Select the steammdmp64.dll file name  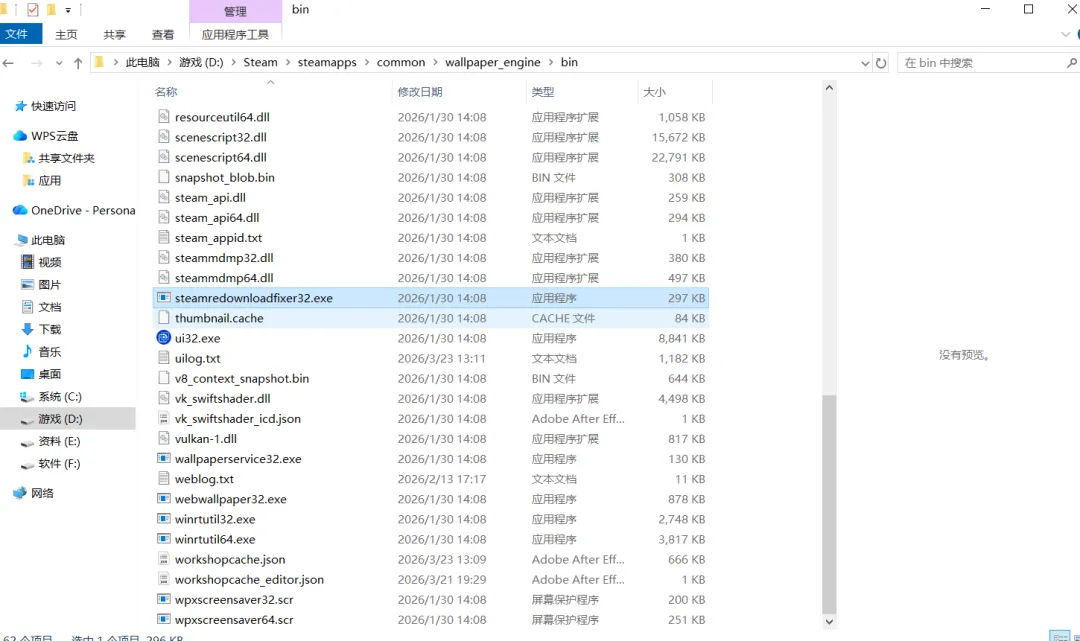[224, 278]
